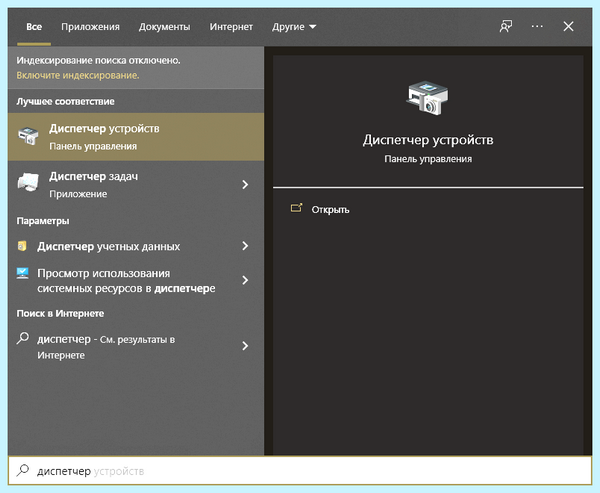
Task: Click the magnifier icon in search box
Action: coord(23,470)
